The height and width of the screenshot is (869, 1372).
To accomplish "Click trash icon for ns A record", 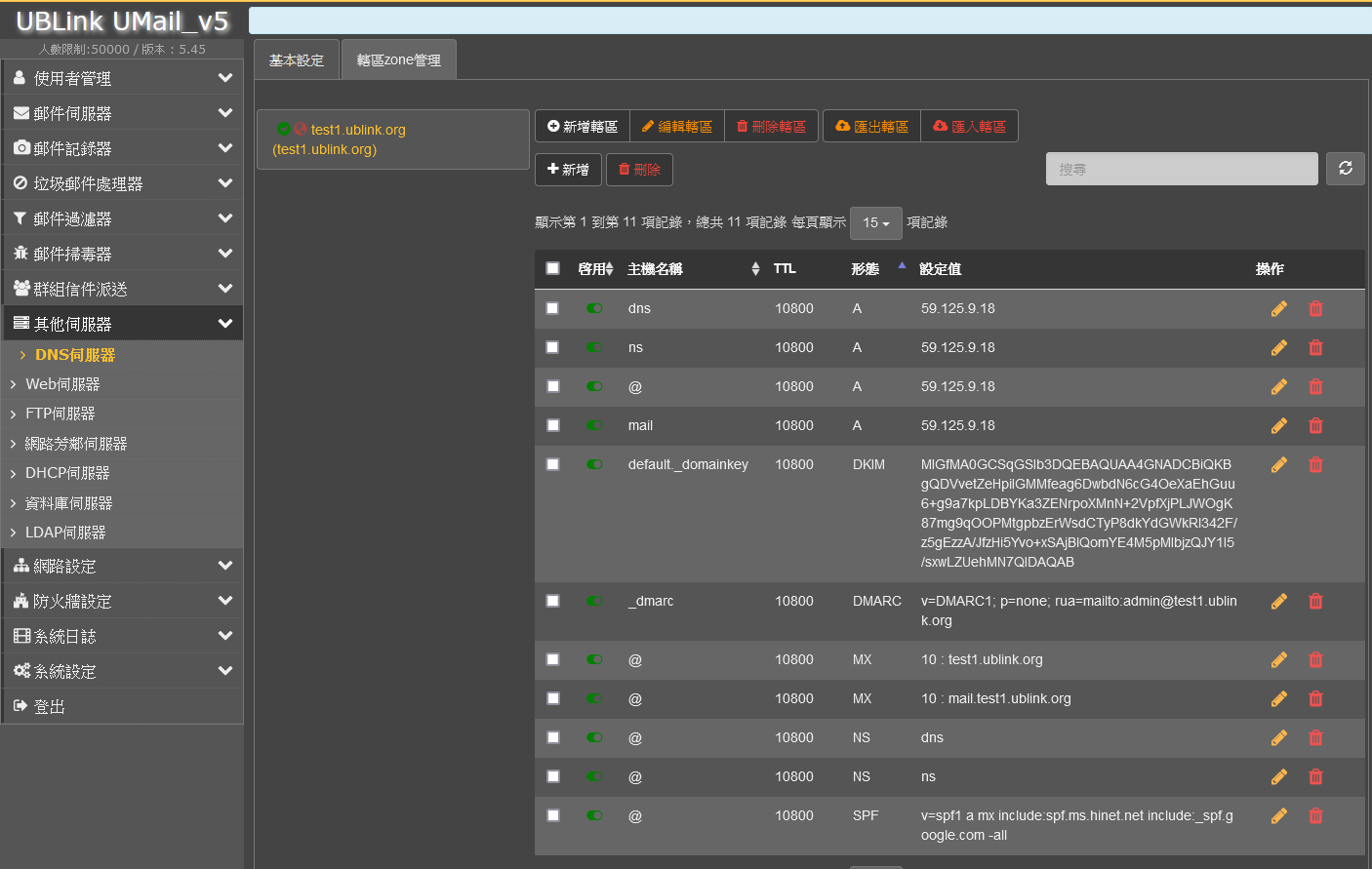I will click(x=1315, y=348).
